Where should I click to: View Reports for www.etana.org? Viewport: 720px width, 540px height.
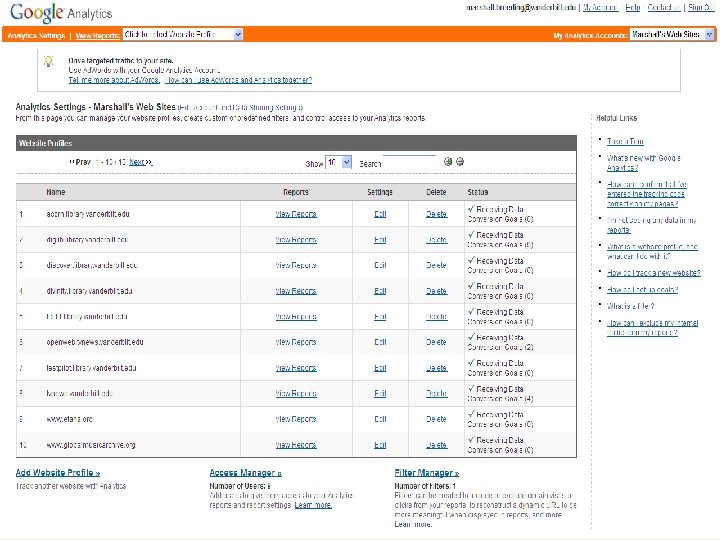(296, 419)
